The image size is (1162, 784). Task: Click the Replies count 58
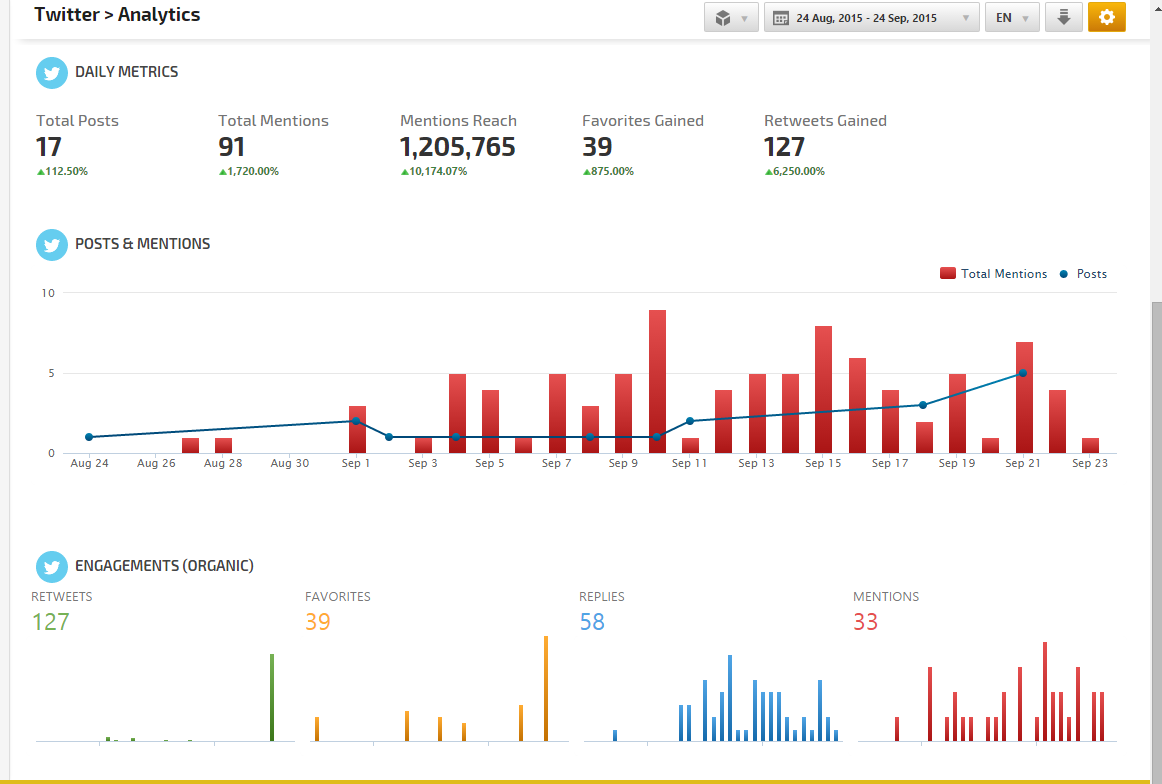[592, 622]
